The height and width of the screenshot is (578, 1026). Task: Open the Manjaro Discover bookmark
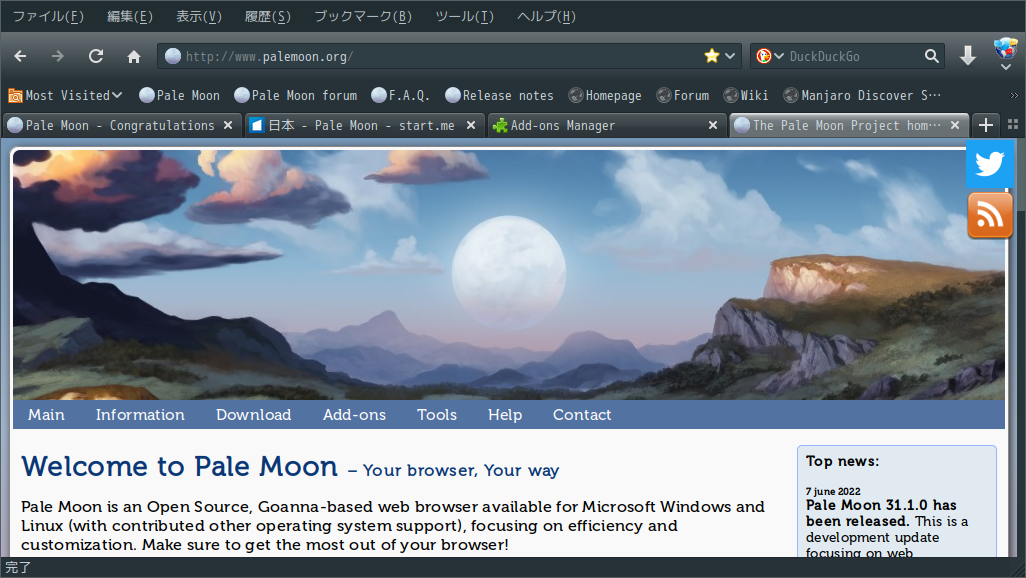(862, 96)
